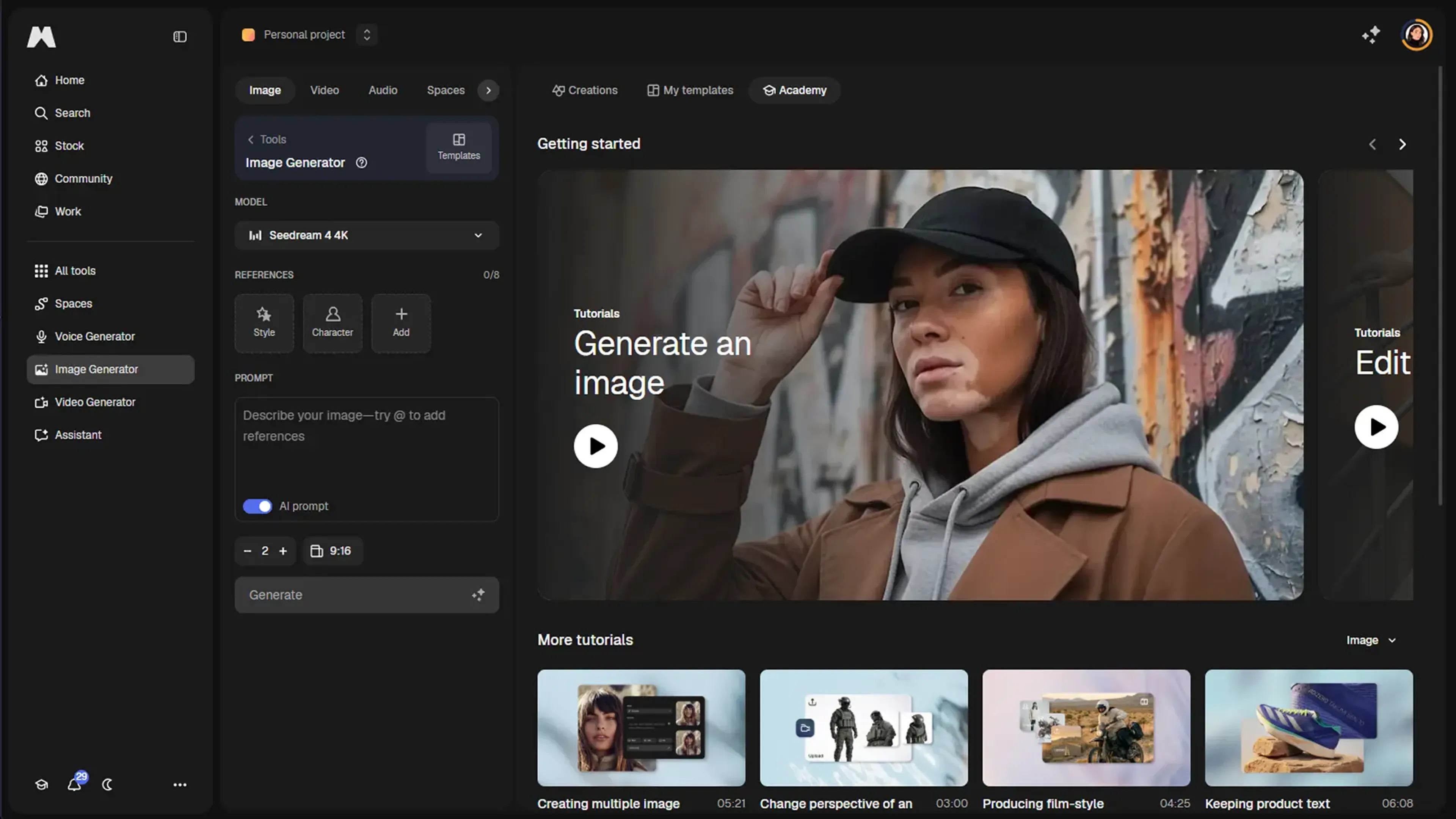Open Change perspective tutorial thumbnail
This screenshot has height=819, width=1456.
pyautogui.click(x=864, y=728)
